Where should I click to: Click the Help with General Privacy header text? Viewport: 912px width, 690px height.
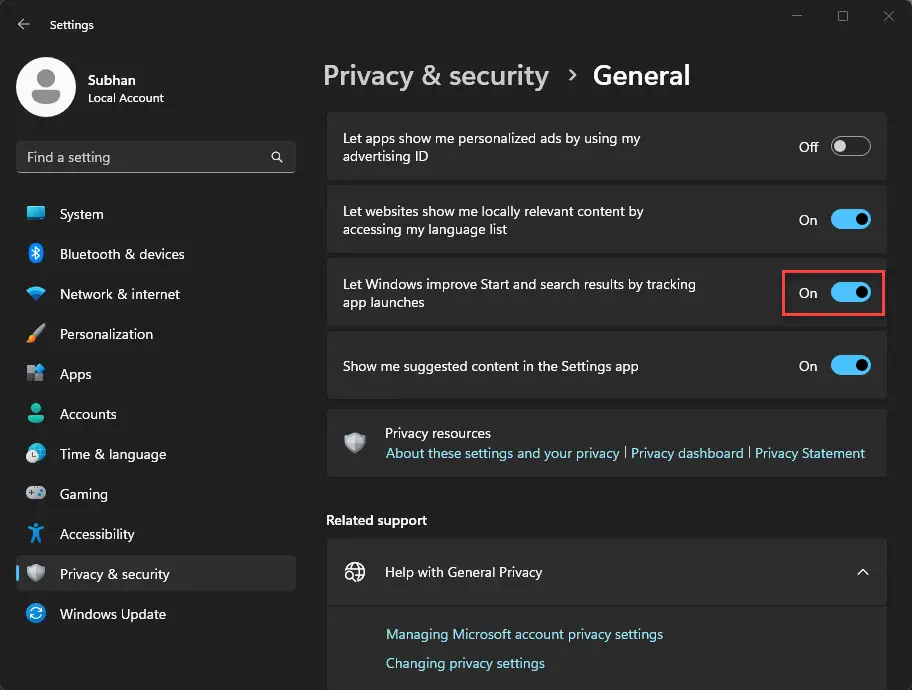coord(464,572)
